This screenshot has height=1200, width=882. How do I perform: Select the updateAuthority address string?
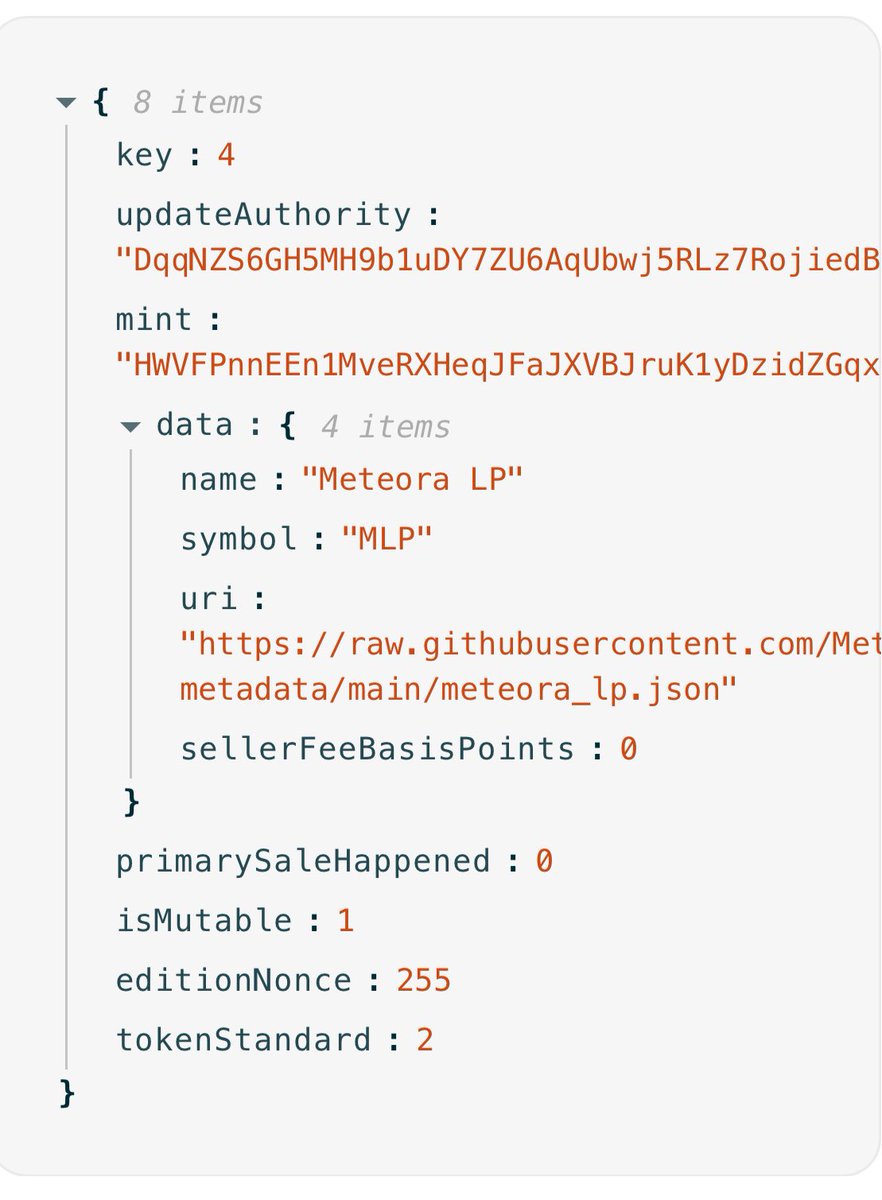[x=498, y=260]
